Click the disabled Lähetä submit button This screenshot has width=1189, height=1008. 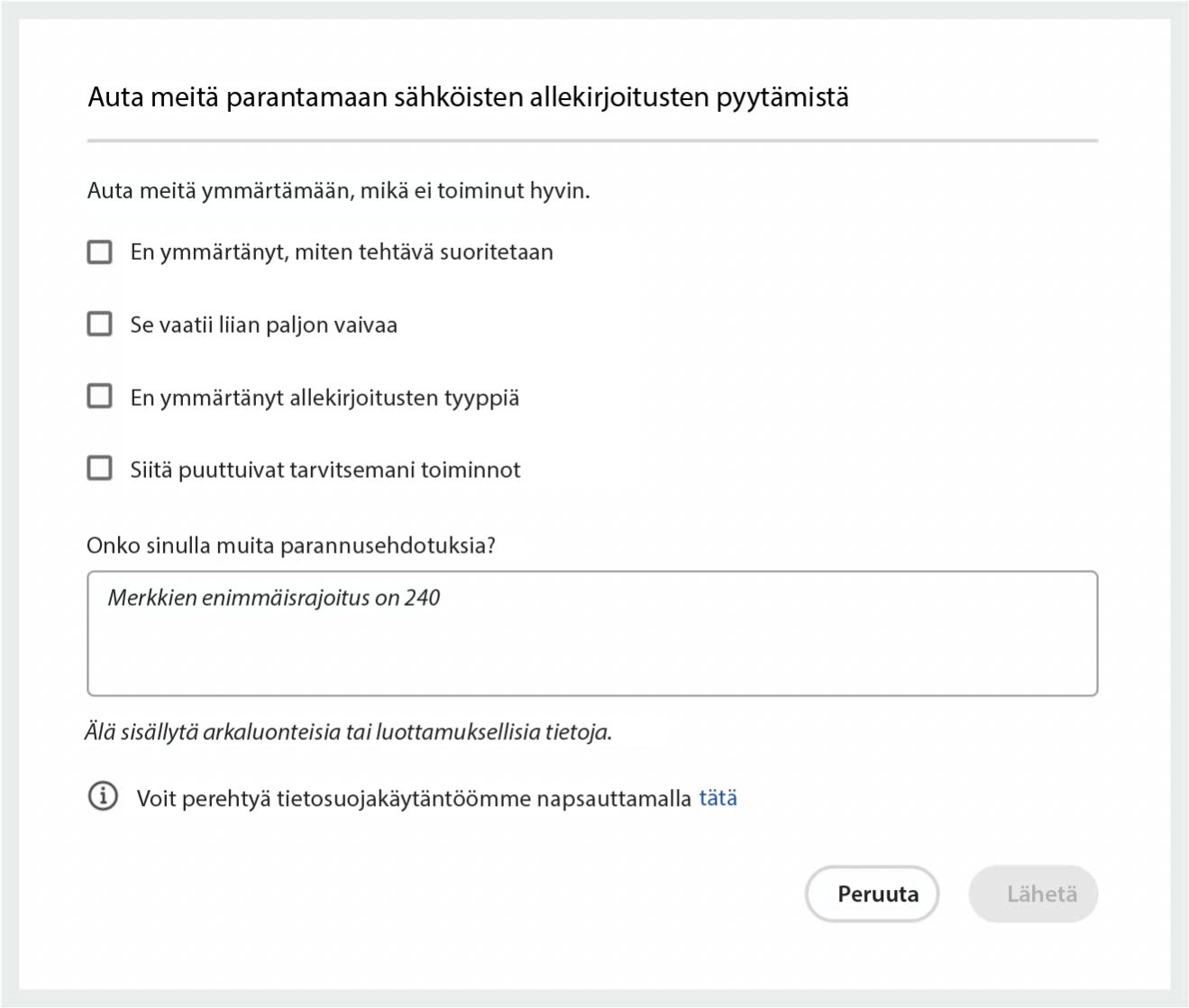coord(1034,893)
